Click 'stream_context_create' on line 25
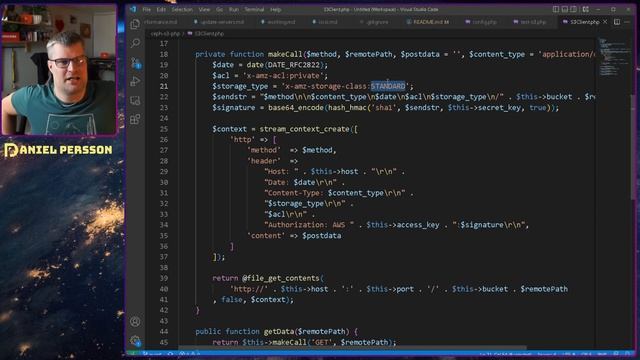The height and width of the screenshot is (360, 640). (x=304, y=129)
